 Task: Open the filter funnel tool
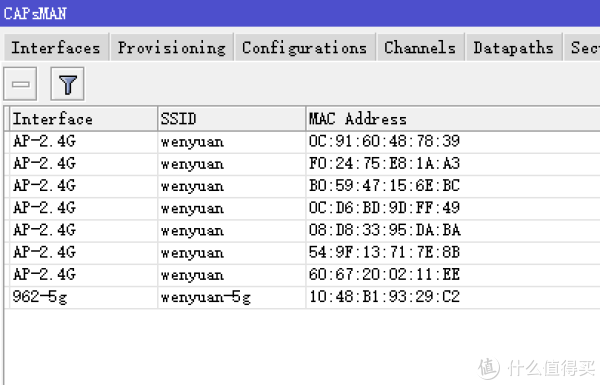coord(67,84)
